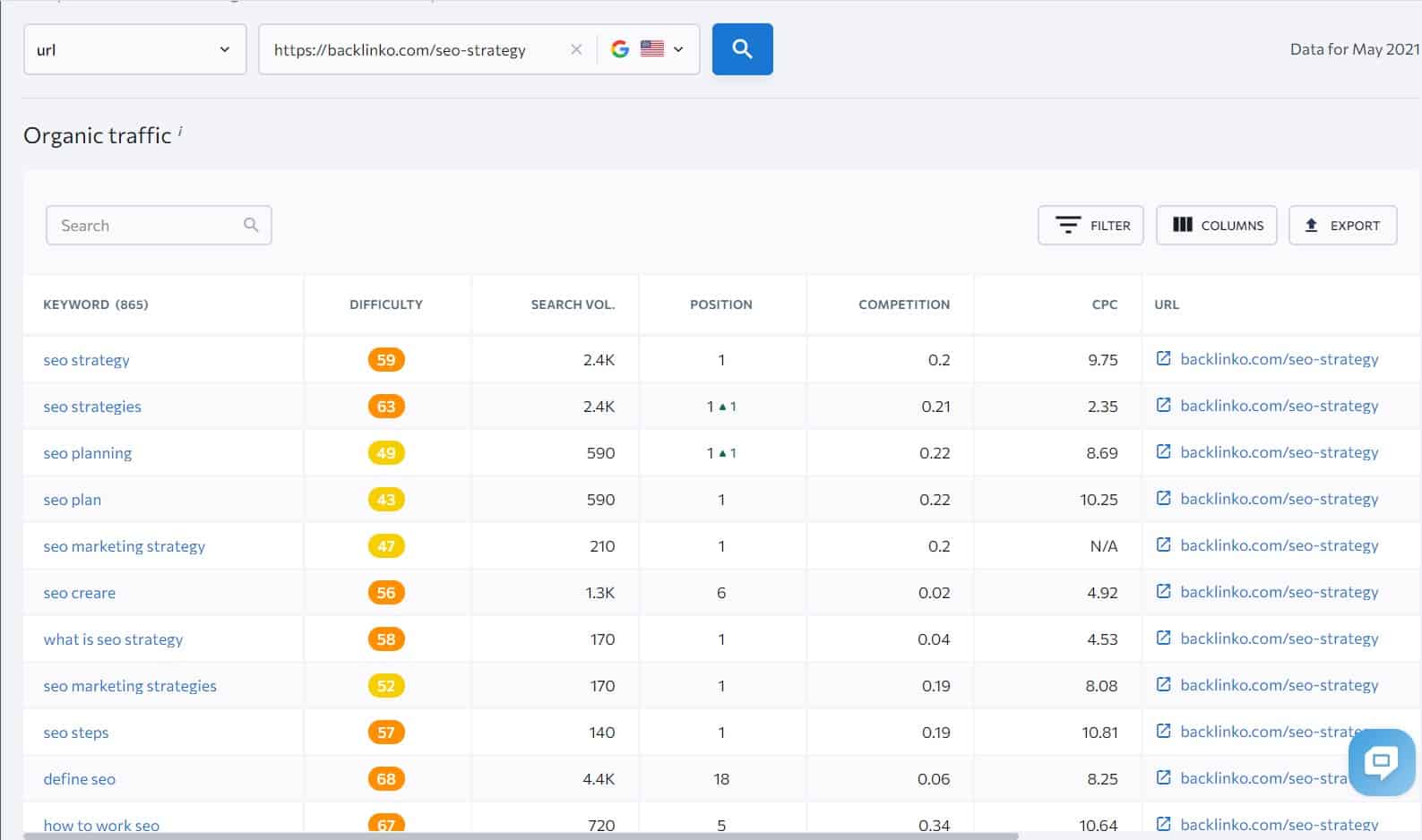Click the EXPORT button
Screen dimensions: 1422x840
1342,226
